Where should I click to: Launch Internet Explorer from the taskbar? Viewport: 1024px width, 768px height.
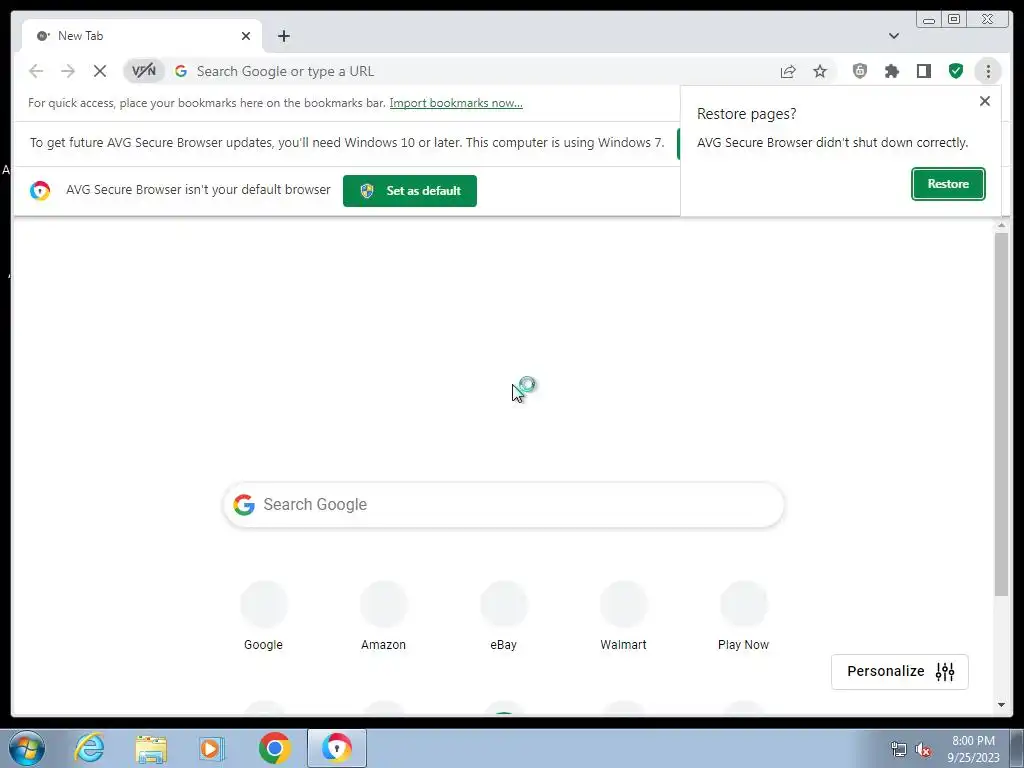pyautogui.click(x=89, y=748)
